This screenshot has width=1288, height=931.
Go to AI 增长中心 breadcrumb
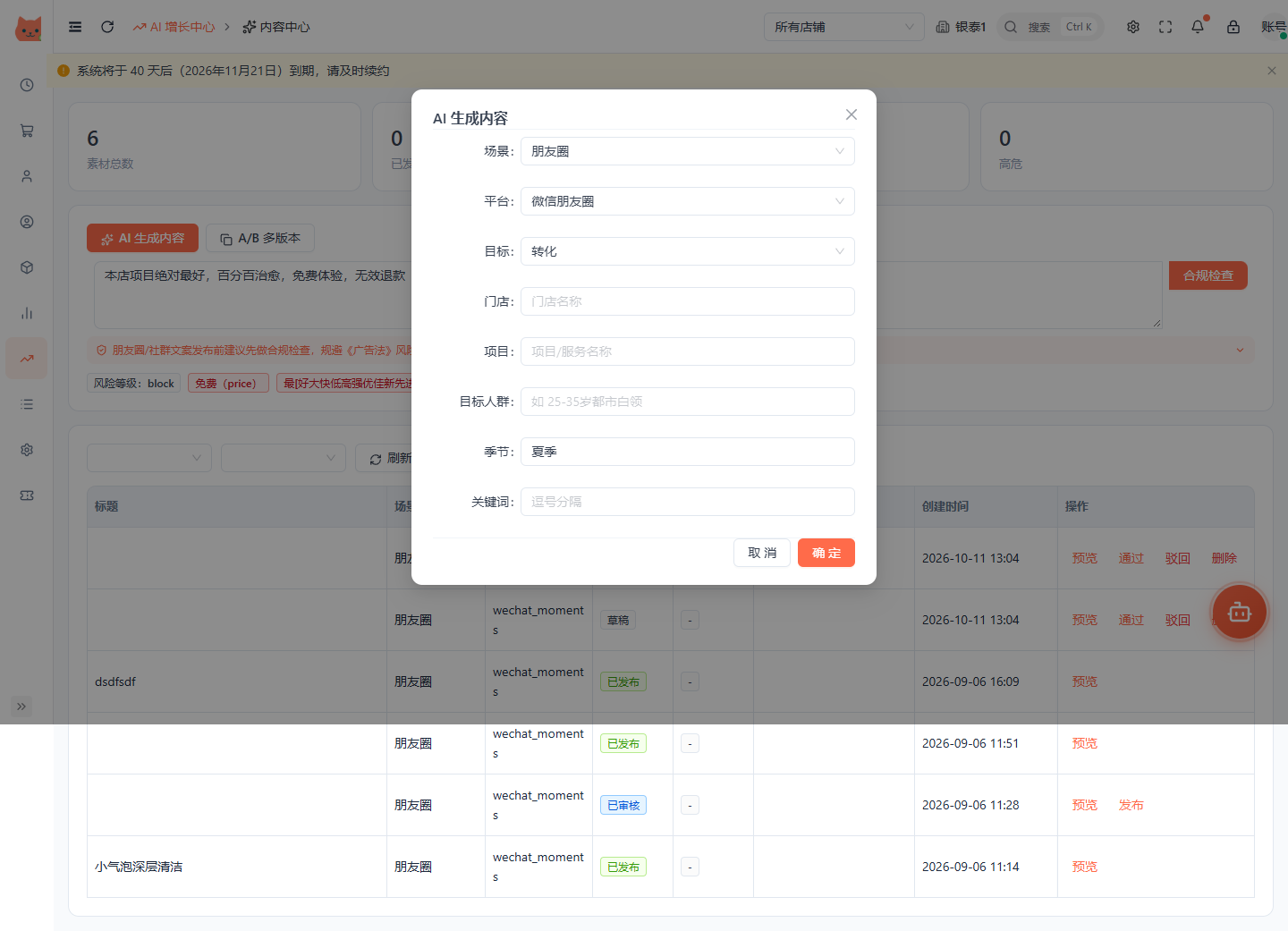pyautogui.click(x=174, y=27)
